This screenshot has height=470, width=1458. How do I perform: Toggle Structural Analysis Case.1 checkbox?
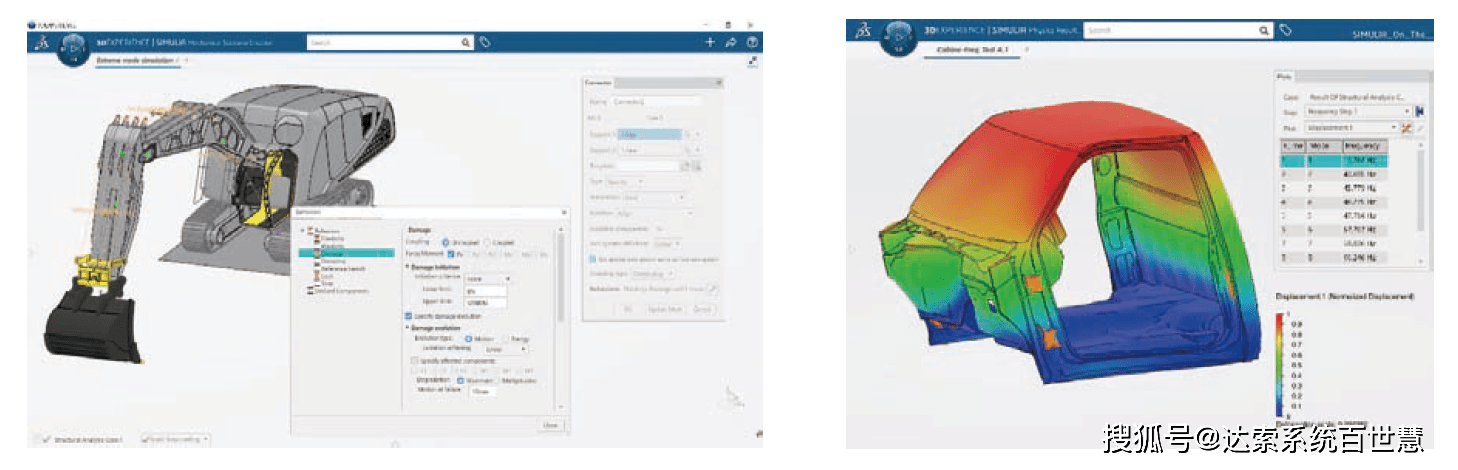(48, 439)
